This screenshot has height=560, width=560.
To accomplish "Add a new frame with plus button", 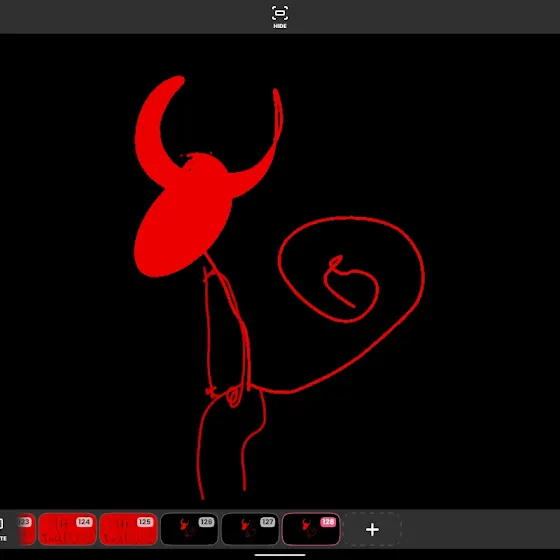I will (x=372, y=529).
